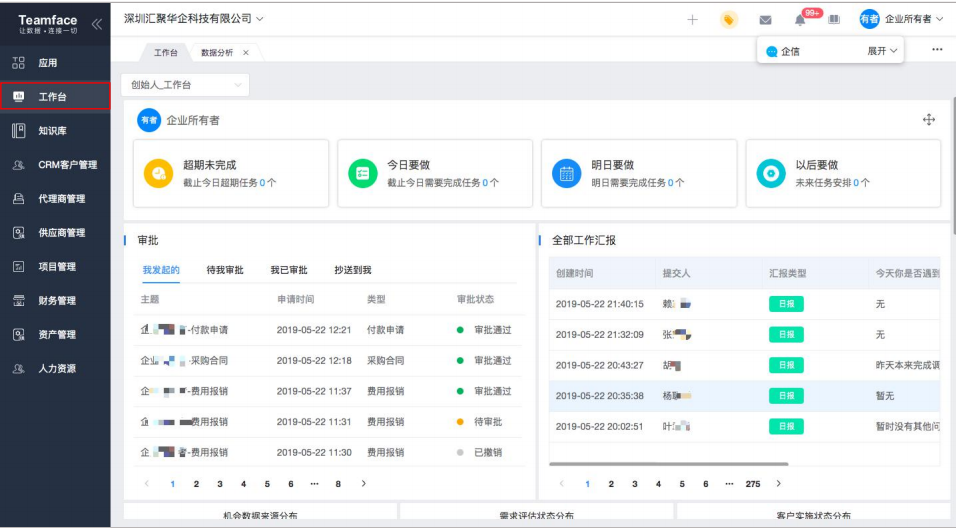956x528 pixels.
Task: Click the 申请时间 column header
Action: (296, 299)
